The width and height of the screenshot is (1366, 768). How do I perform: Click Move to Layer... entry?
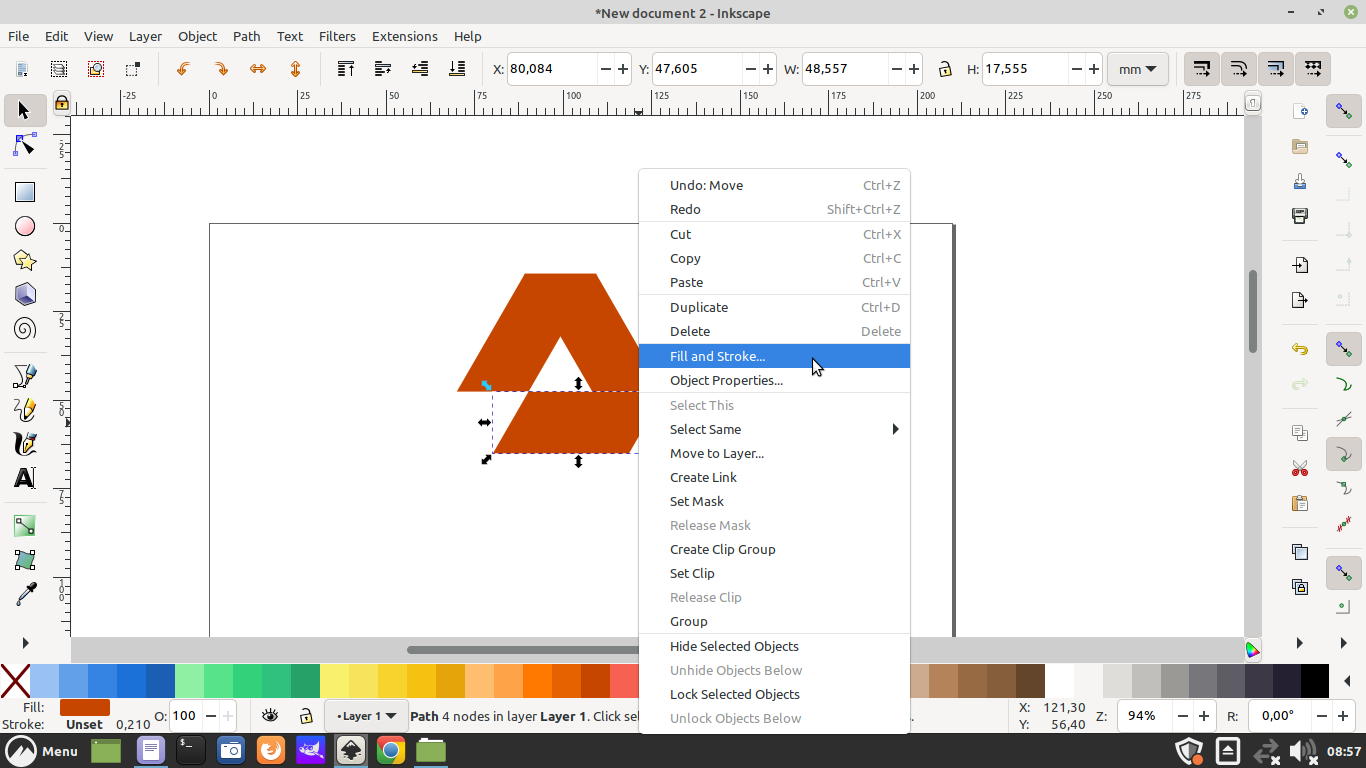775,453
